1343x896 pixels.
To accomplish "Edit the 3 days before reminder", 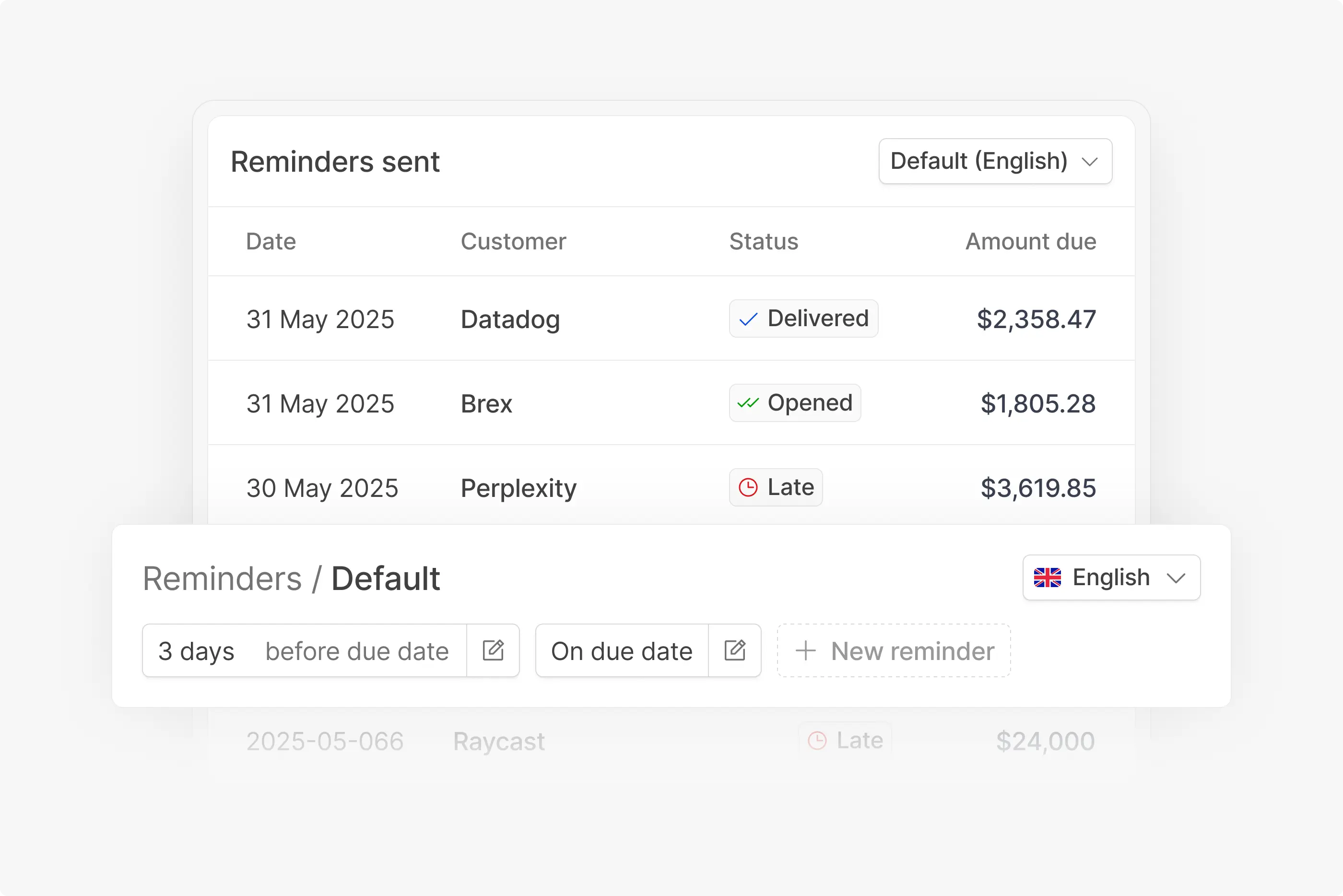I will pyautogui.click(x=493, y=650).
